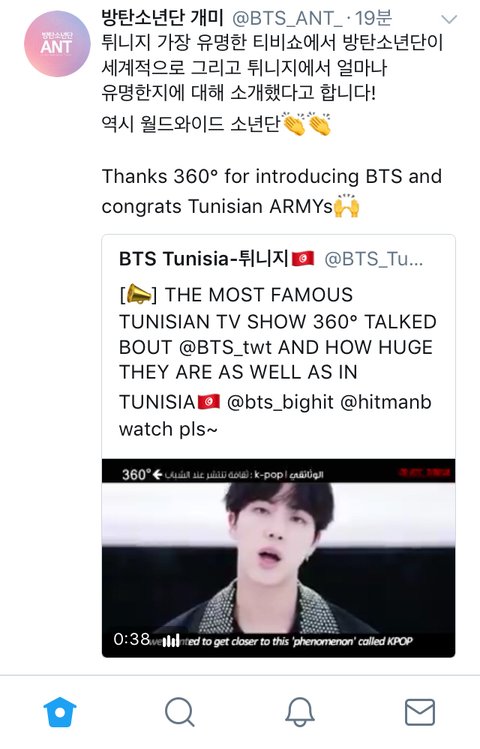Image resolution: width=480 pixels, height=749 pixels.
Task: Open the Search magnifier tab
Action: pos(180,712)
